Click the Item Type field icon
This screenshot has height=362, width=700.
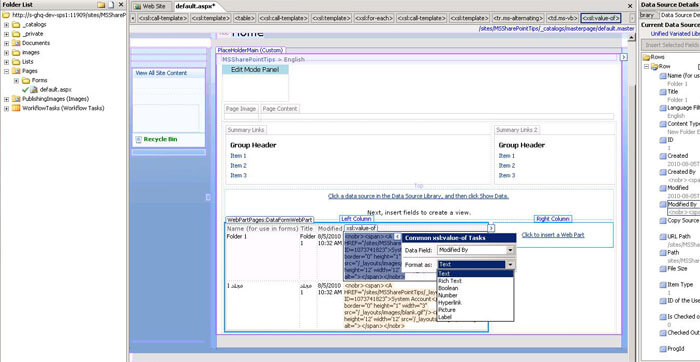(x=663, y=285)
